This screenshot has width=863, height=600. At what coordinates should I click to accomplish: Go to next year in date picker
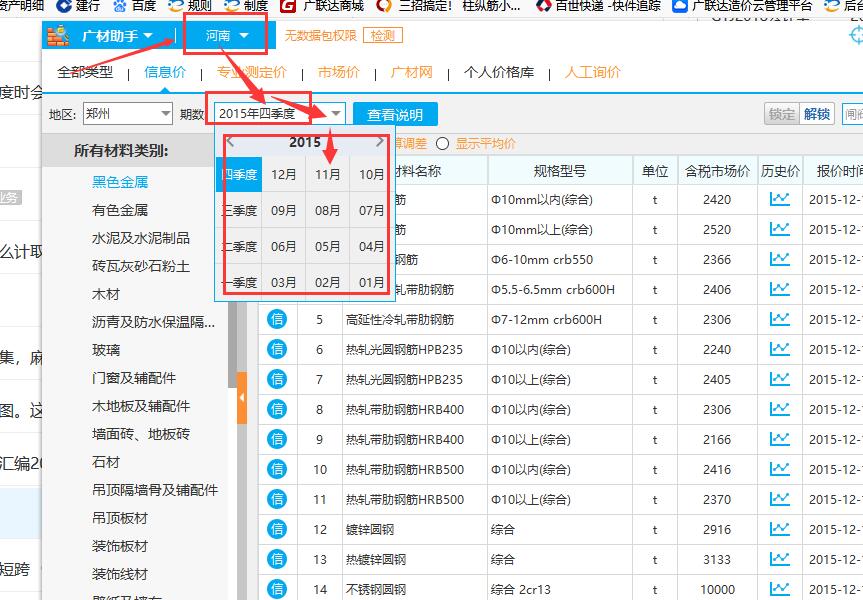click(380, 143)
